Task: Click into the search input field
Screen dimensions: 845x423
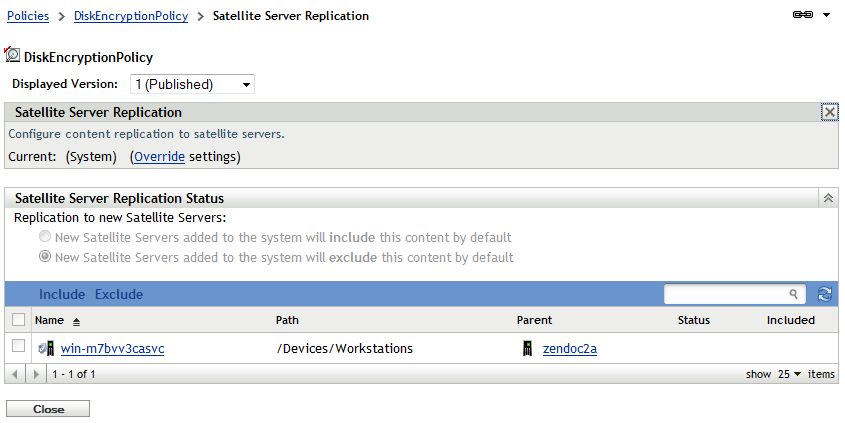Action: tap(726, 294)
